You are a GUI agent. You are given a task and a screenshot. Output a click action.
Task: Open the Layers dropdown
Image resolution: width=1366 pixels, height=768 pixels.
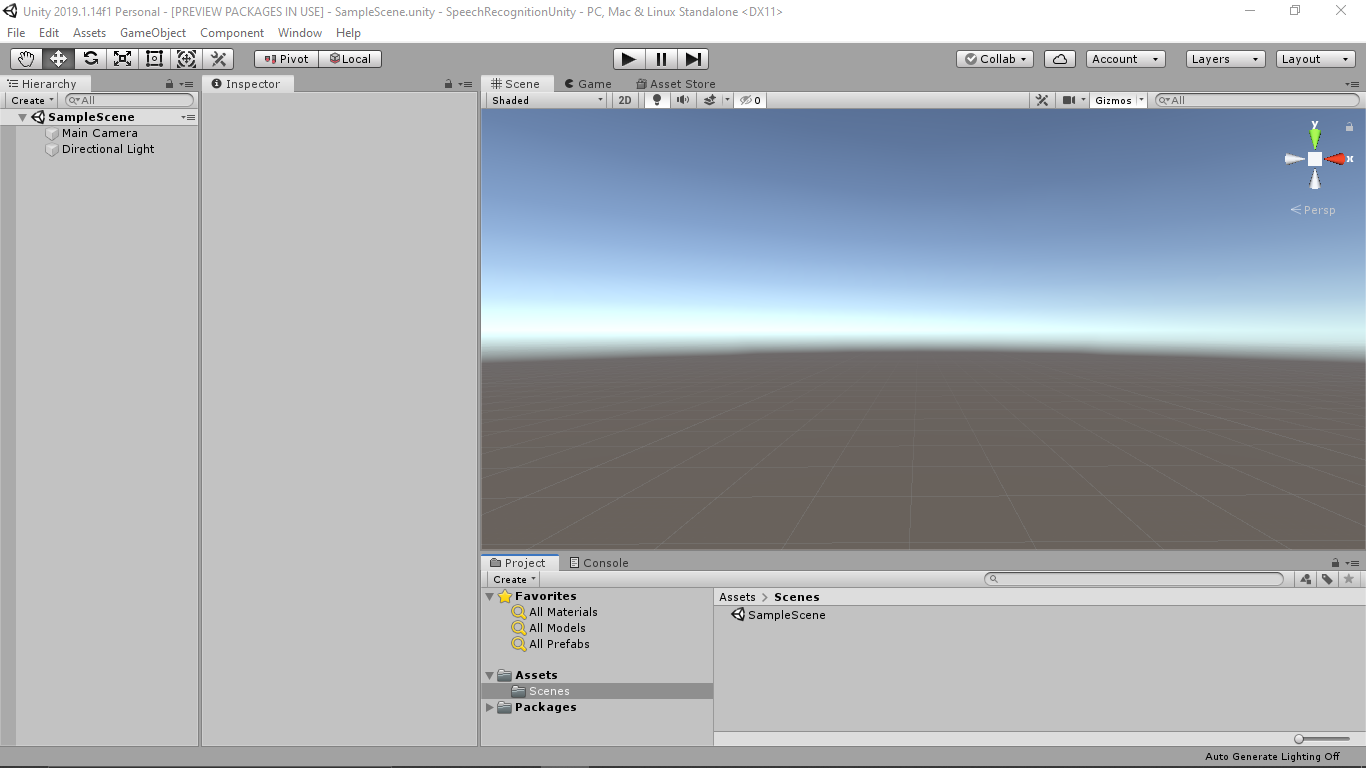click(1224, 58)
